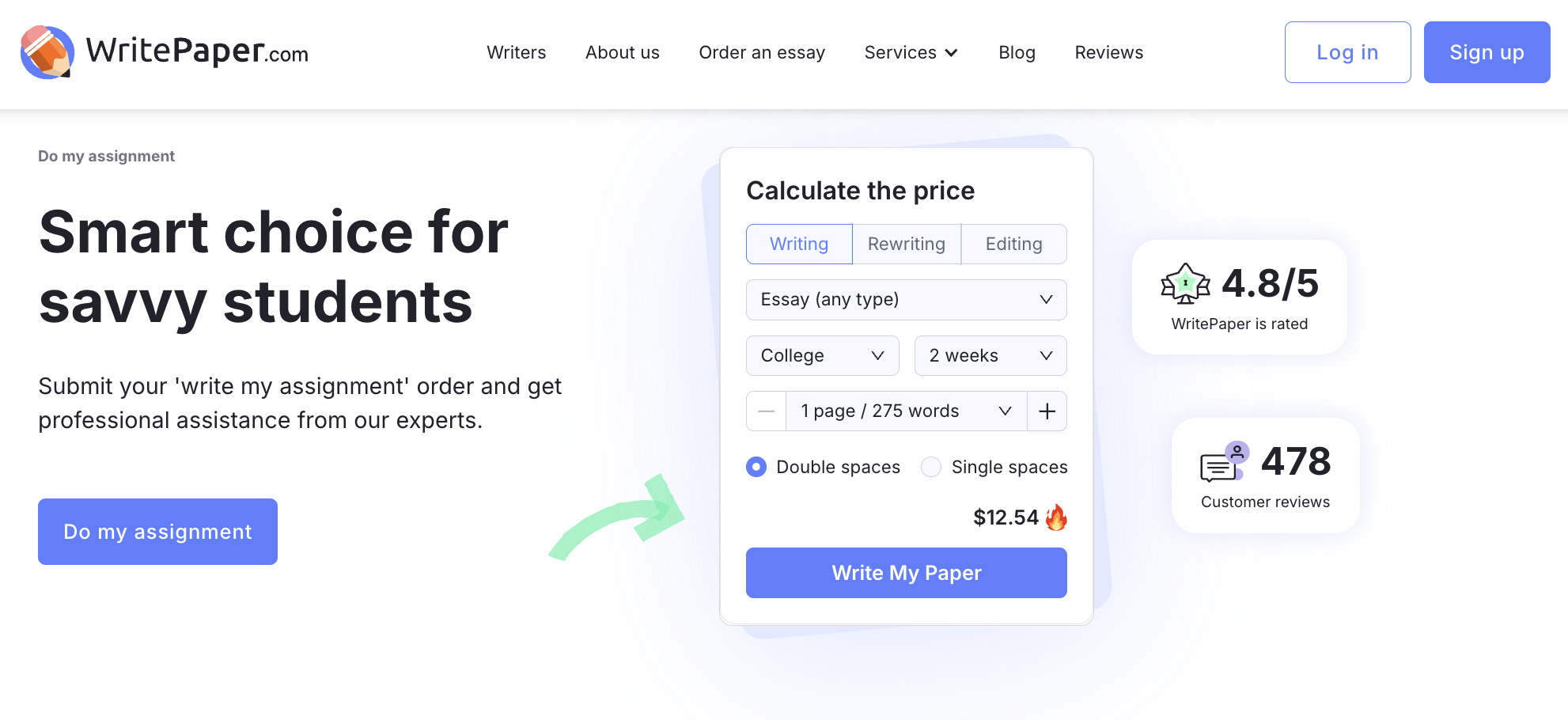The height and width of the screenshot is (720, 1568).
Task: Open the Order an essay link
Action: pos(762,53)
